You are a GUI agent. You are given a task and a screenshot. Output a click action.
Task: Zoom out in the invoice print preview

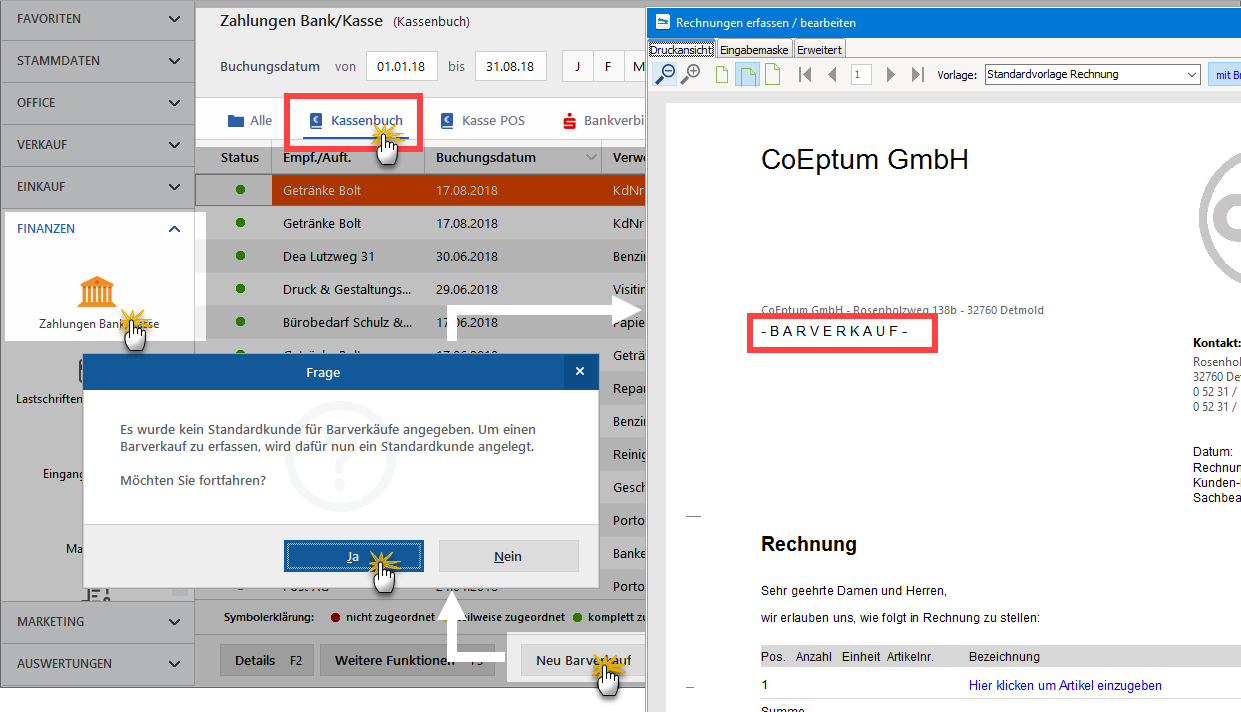(665, 74)
